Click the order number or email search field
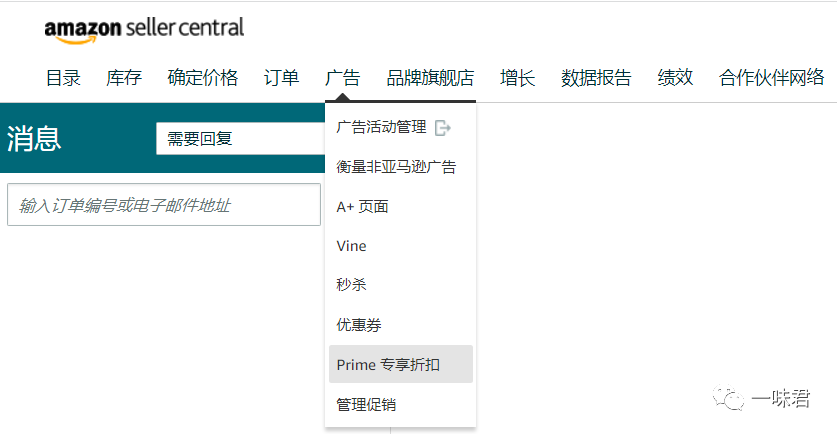 (x=164, y=204)
